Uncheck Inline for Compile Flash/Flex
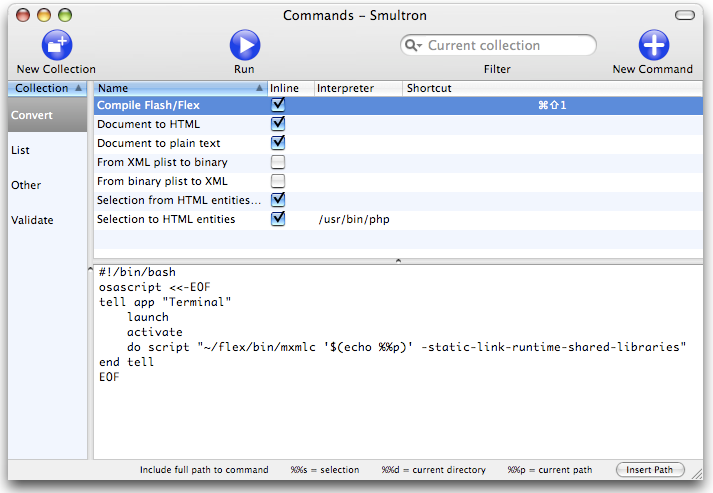This screenshot has height=493, width=713. tap(278, 105)
